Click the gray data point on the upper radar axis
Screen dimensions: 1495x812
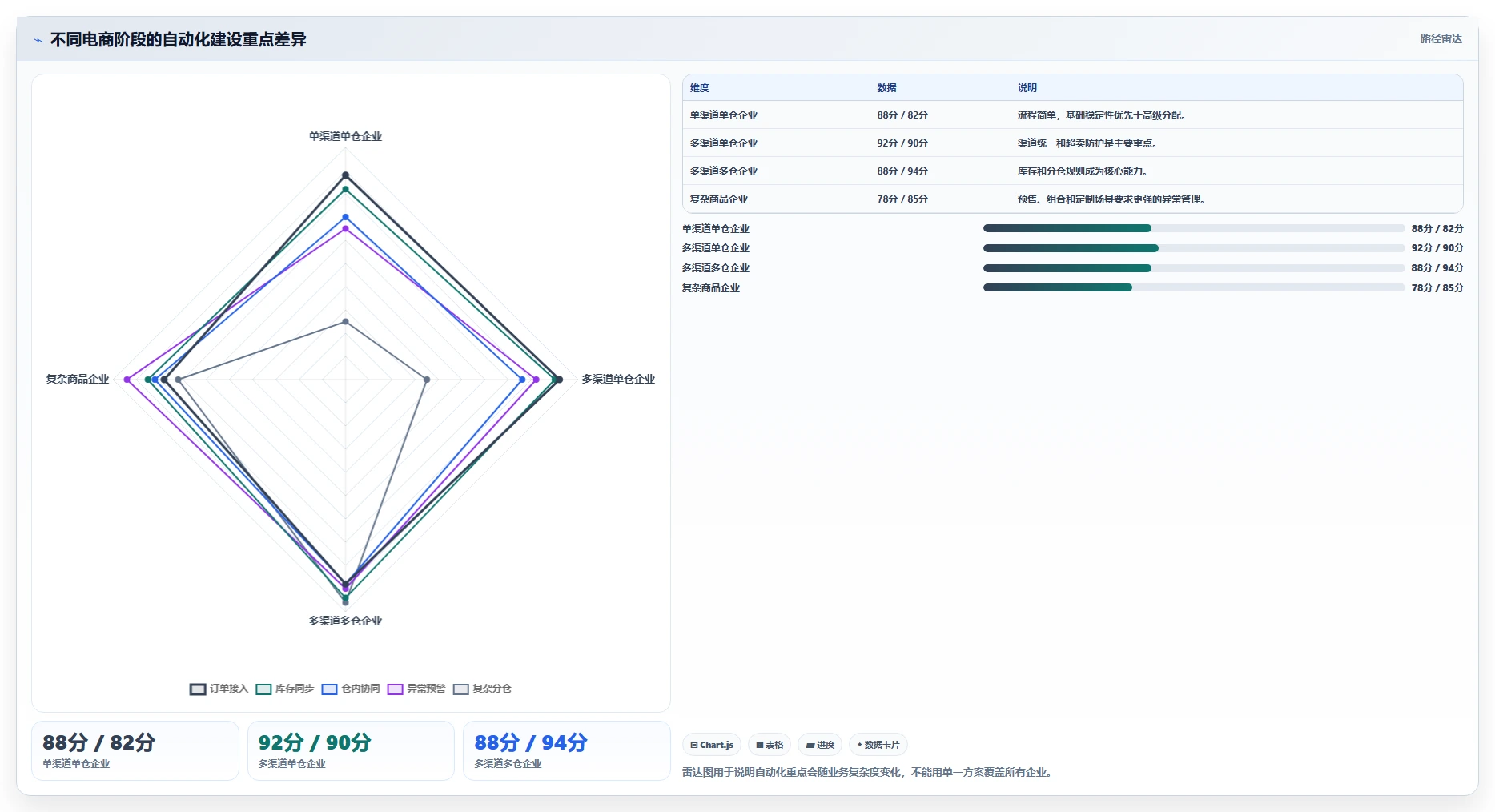pos(346,321)
